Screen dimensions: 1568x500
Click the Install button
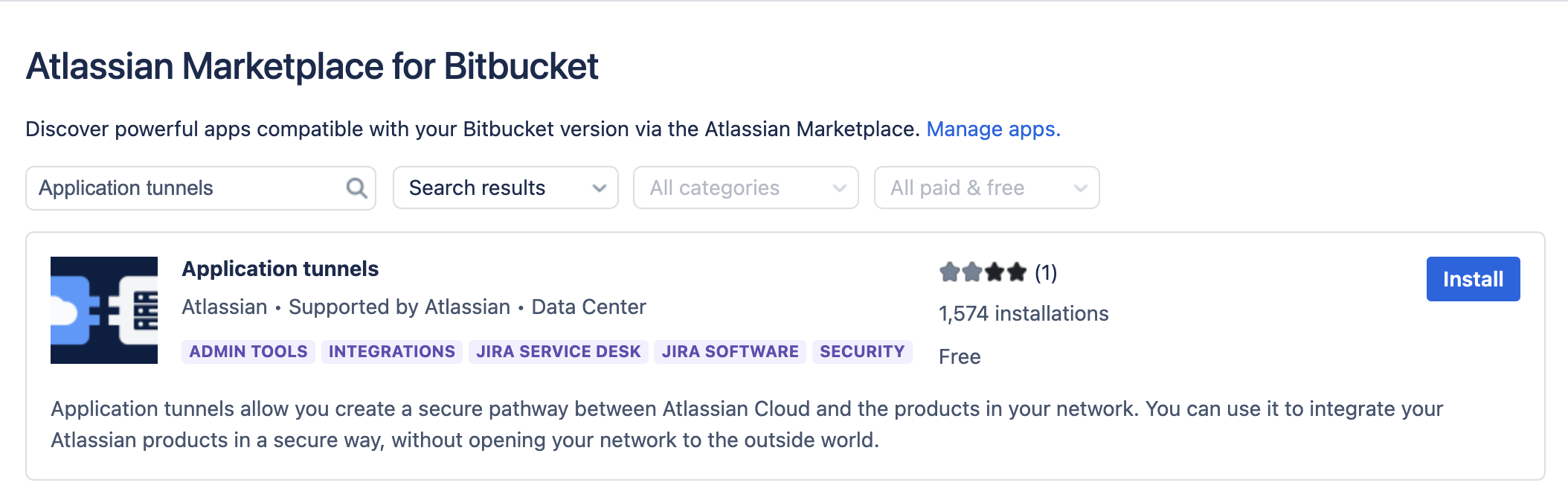[1473, 279]
